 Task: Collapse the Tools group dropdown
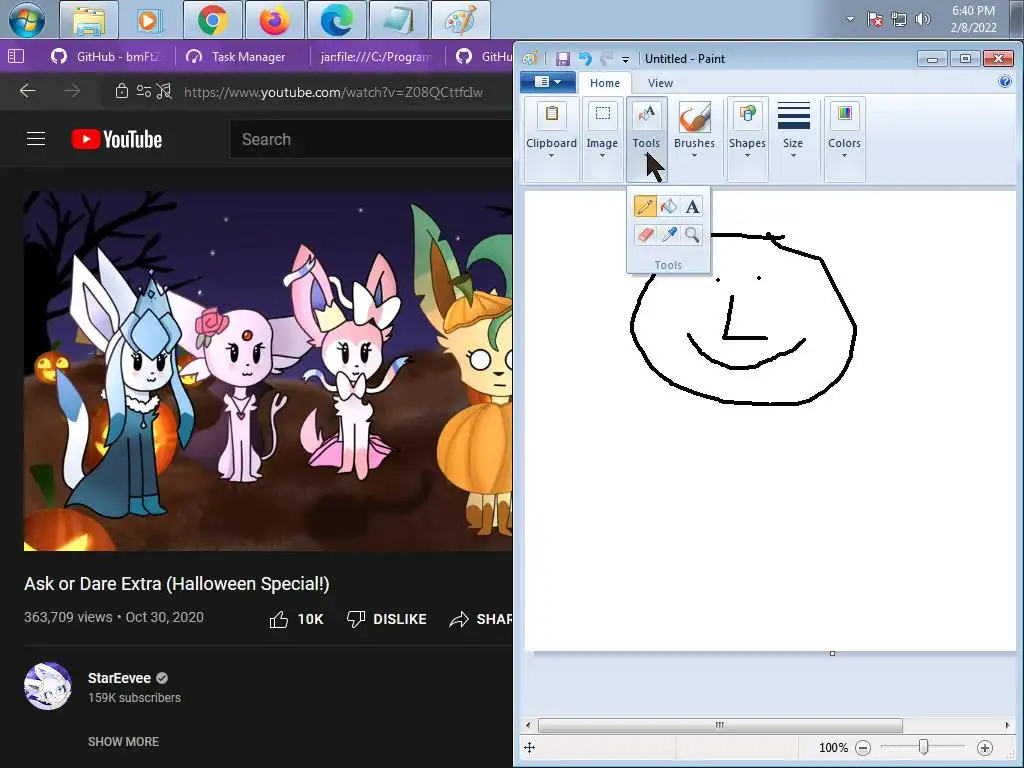(x=646, y=138)
